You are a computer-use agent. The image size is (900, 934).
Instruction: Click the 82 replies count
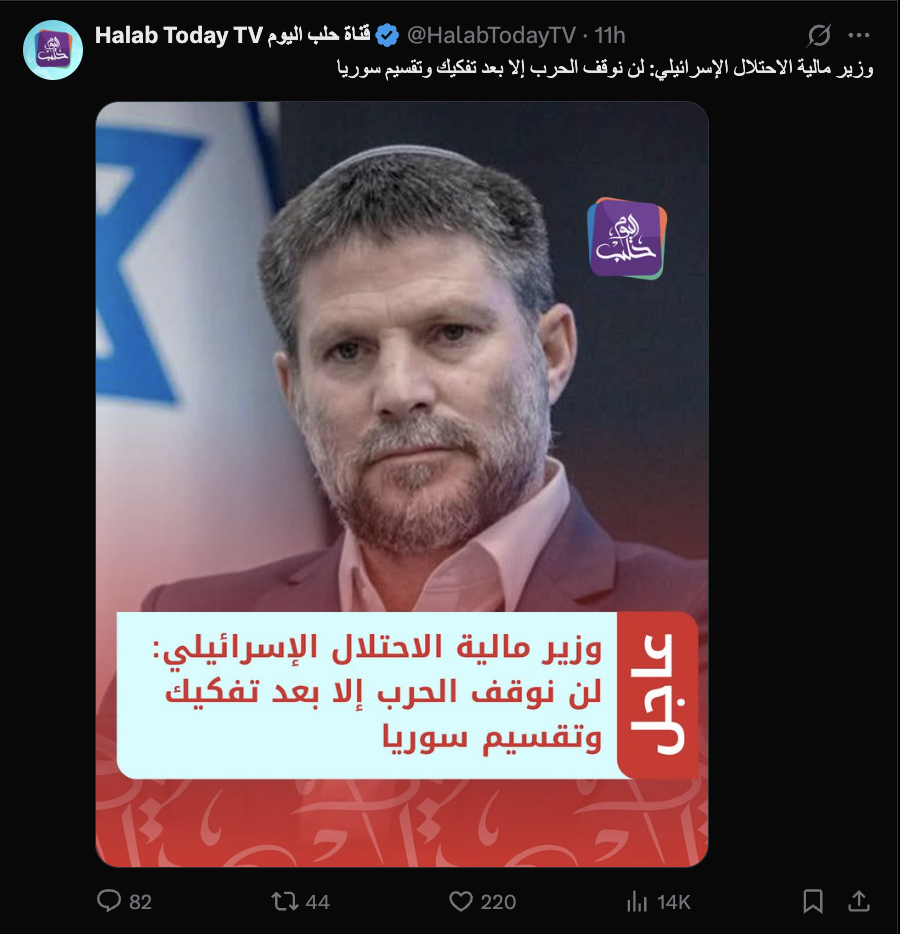point(141,902)
